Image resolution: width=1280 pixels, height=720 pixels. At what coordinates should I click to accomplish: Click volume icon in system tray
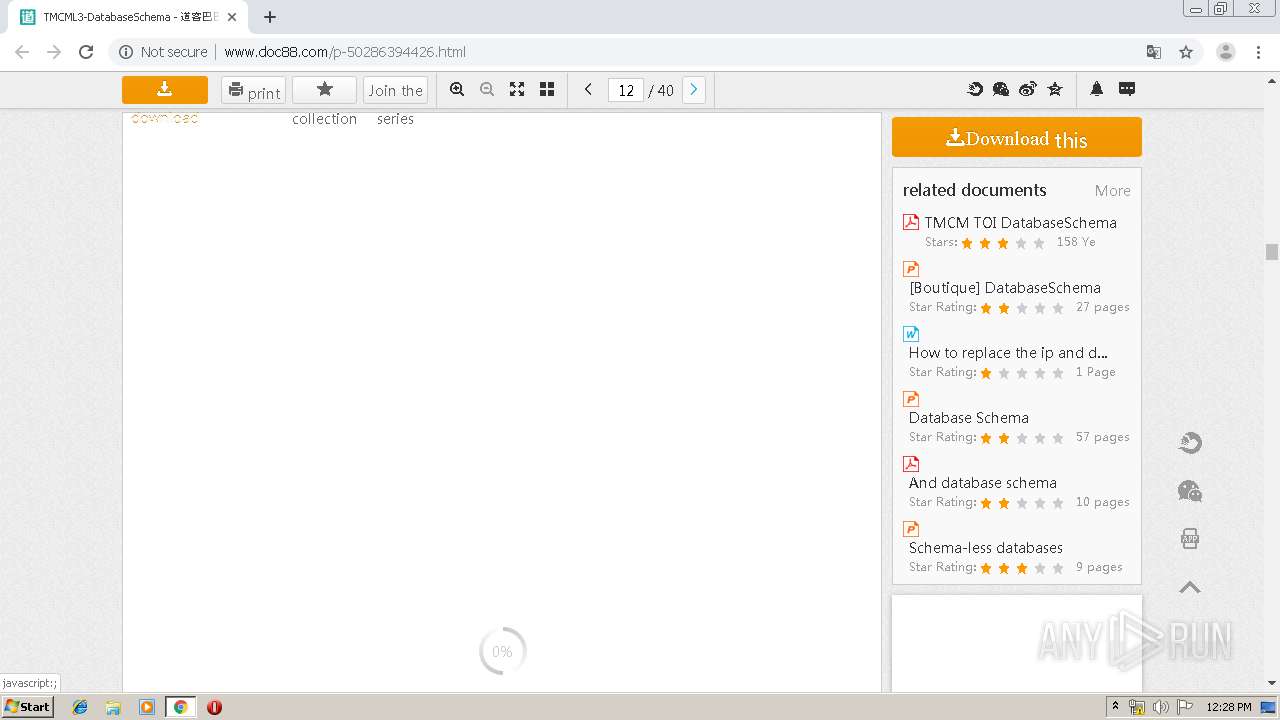[1160, 707]
